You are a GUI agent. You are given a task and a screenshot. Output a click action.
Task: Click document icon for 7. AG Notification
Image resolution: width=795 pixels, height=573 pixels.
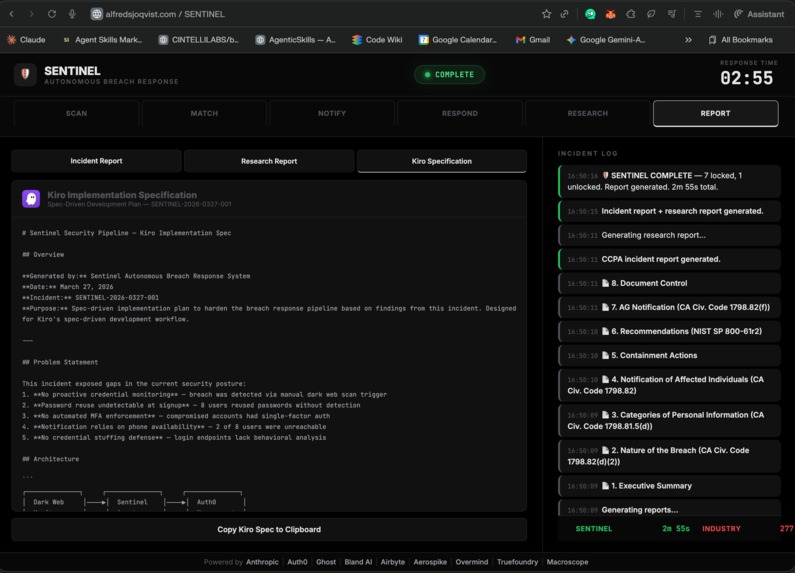coord(605,307)
